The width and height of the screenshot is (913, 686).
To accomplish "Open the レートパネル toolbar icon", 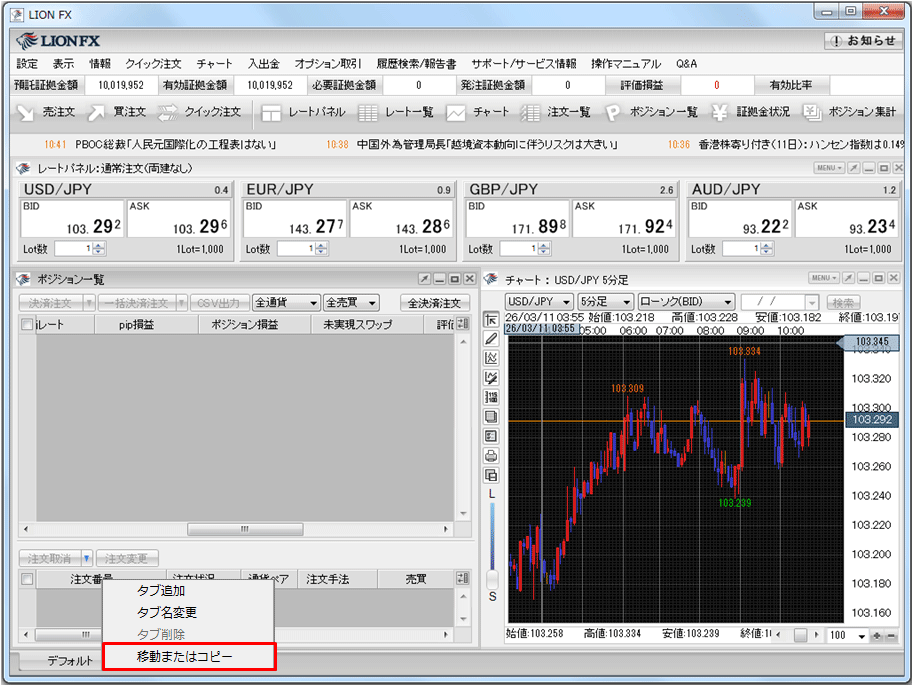I will (x=303, y=112).
